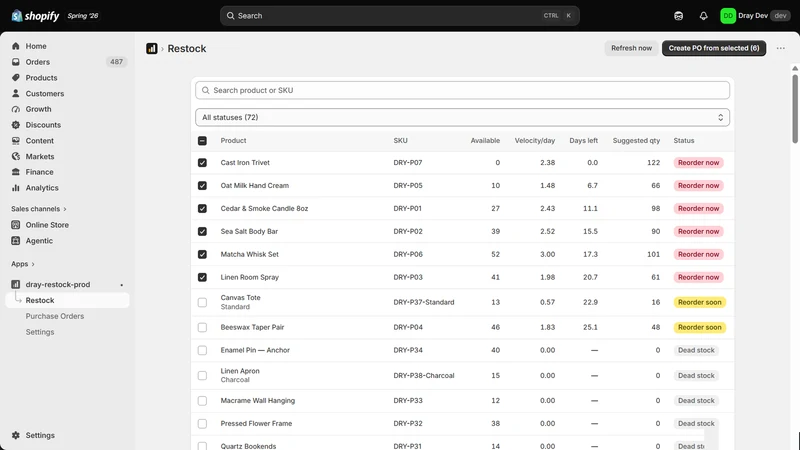Click Create PO from selected (6)
This screenshot has height=450, width=800.
(x=714, y=48)
